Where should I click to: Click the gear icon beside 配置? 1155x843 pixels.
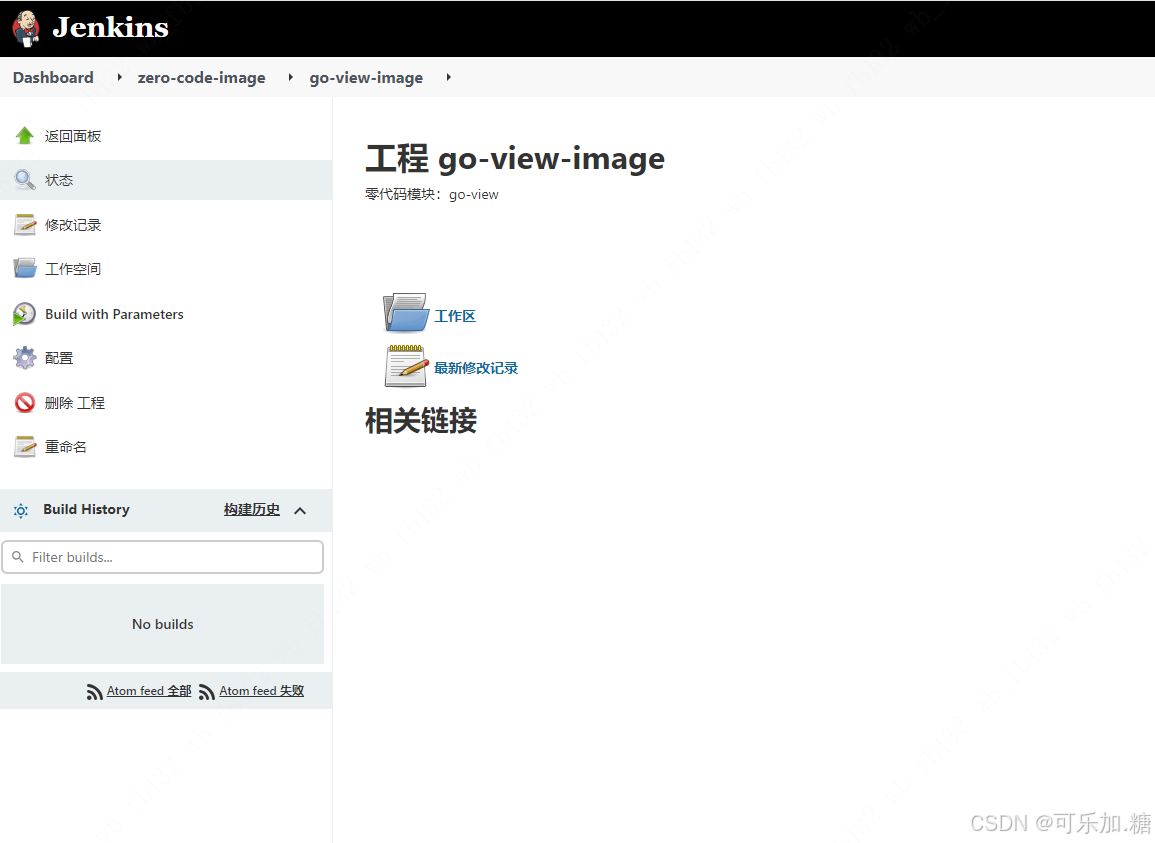pyautogui.click(x=24, y=358)
